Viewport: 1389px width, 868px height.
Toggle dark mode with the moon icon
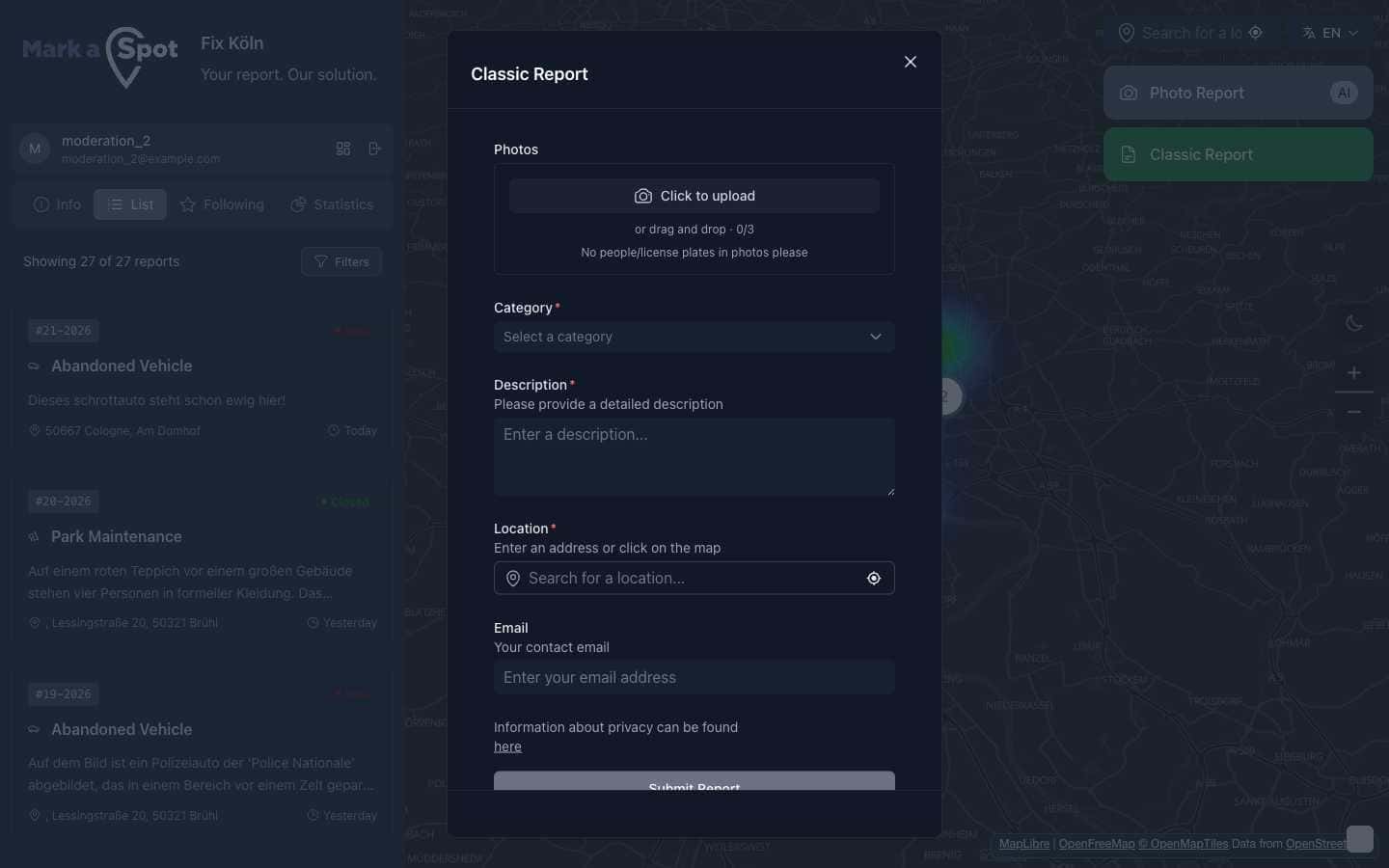[x=1353, y=323]
